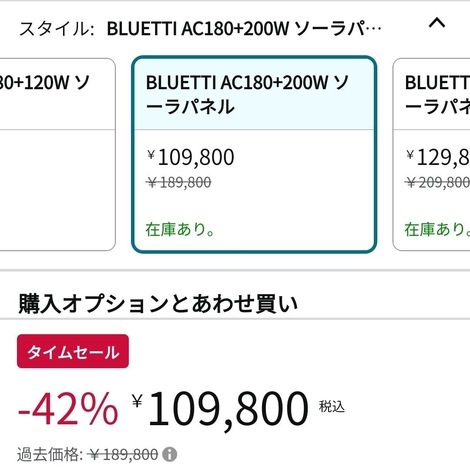470x470 pixels.
Task: Click the ¥109,800 price inside the selected card
Action: pos(191,157)
